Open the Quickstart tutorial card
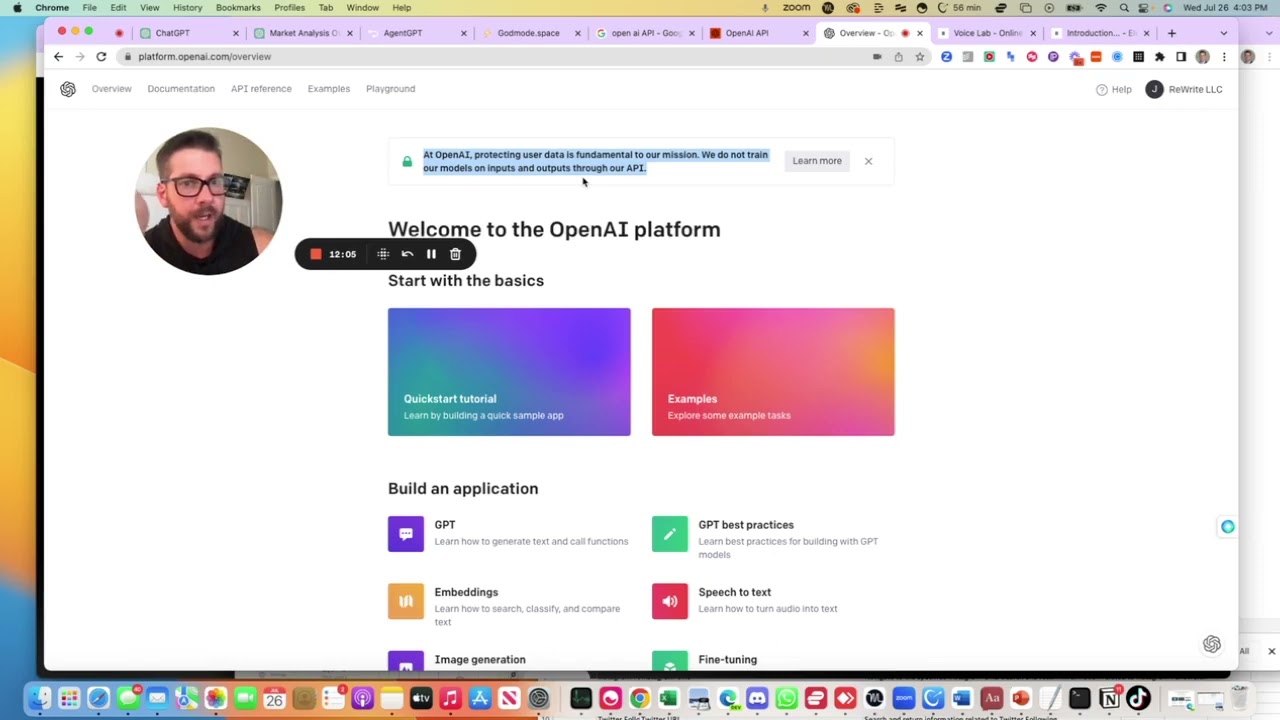The width and height of the screenshot is (1280, 720). [509, 372]
